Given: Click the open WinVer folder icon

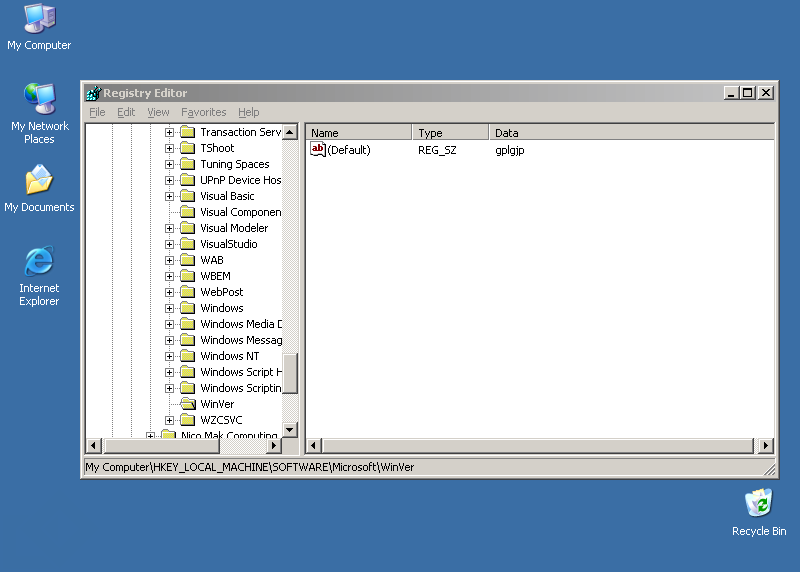Looking at the screenshot, I should coord(188,404).
